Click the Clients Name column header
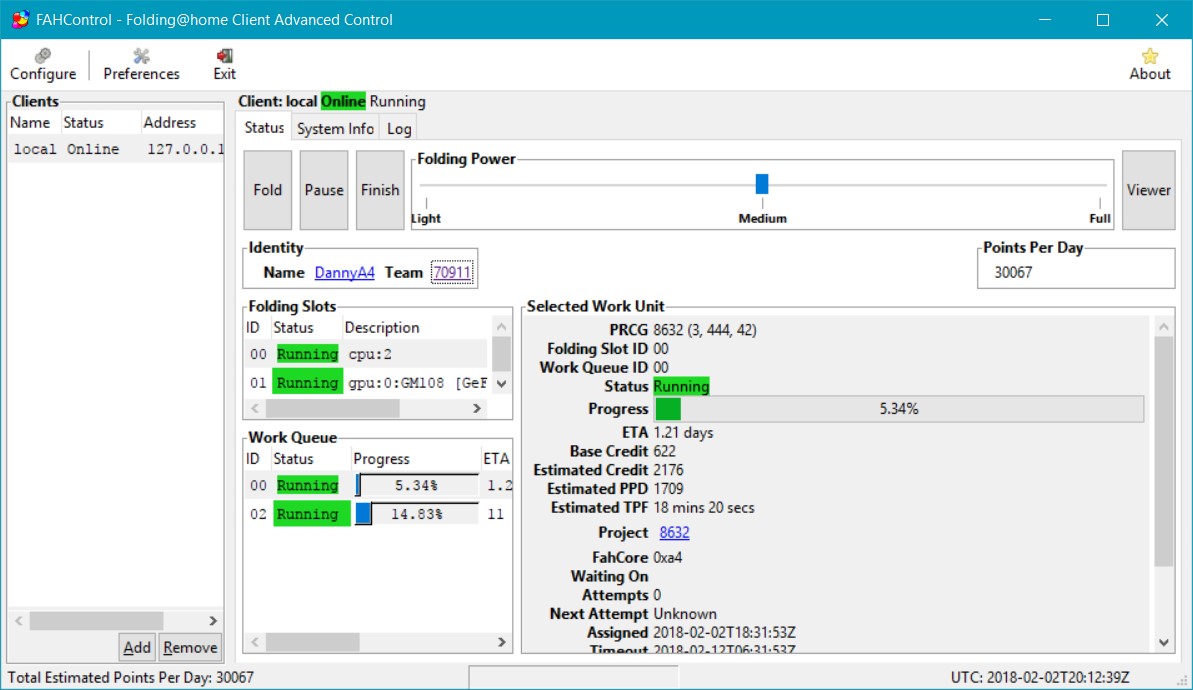Viewport: 1193px width, 690px height. (x=33, y=122)
